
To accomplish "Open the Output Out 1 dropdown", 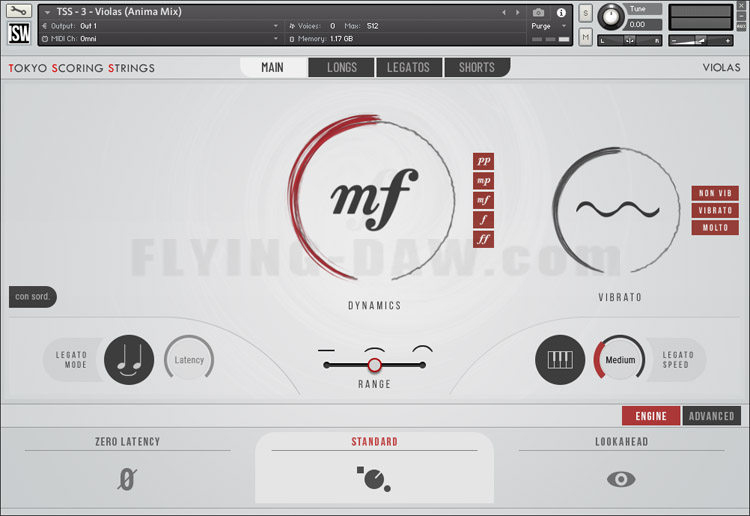I will (x=160, y=26).
